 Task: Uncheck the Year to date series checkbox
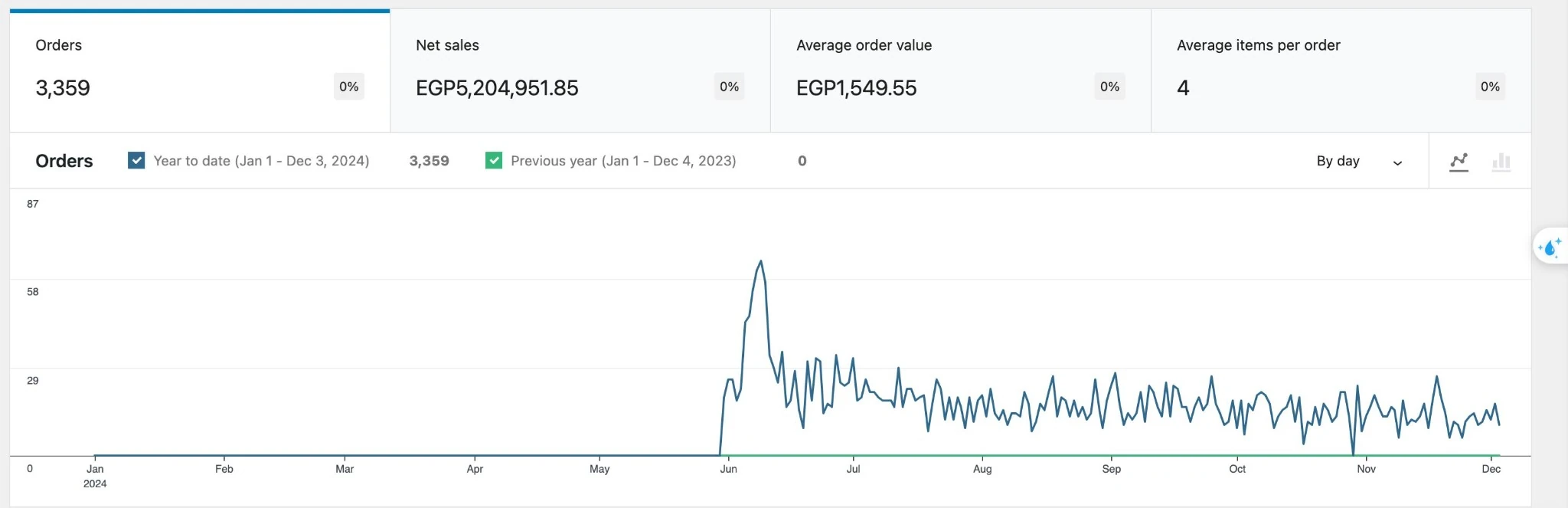pos(136,160)
